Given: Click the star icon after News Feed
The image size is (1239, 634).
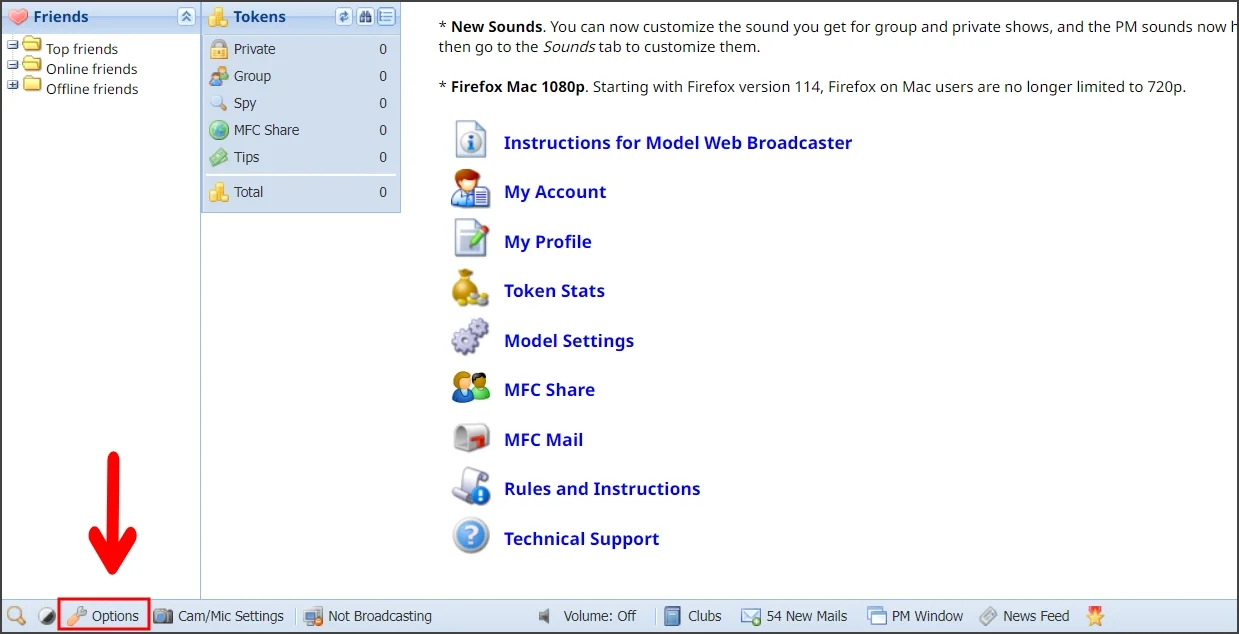Looking at the screenshot, I should coord(1095,616).
